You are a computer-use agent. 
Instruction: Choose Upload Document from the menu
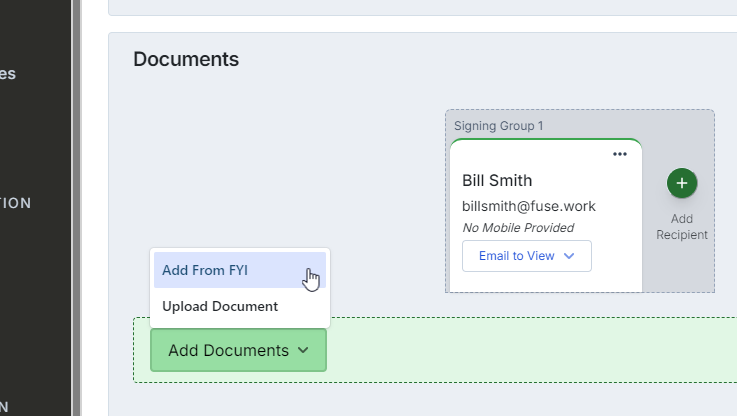[220, 306]
